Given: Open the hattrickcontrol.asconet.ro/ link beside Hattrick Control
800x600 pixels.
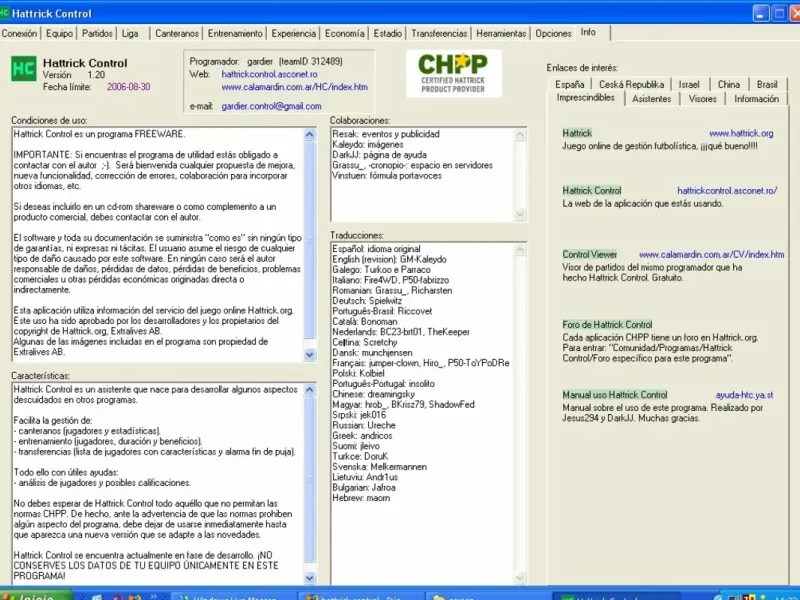Looking at the screenshot, I should tap(727, 191).
